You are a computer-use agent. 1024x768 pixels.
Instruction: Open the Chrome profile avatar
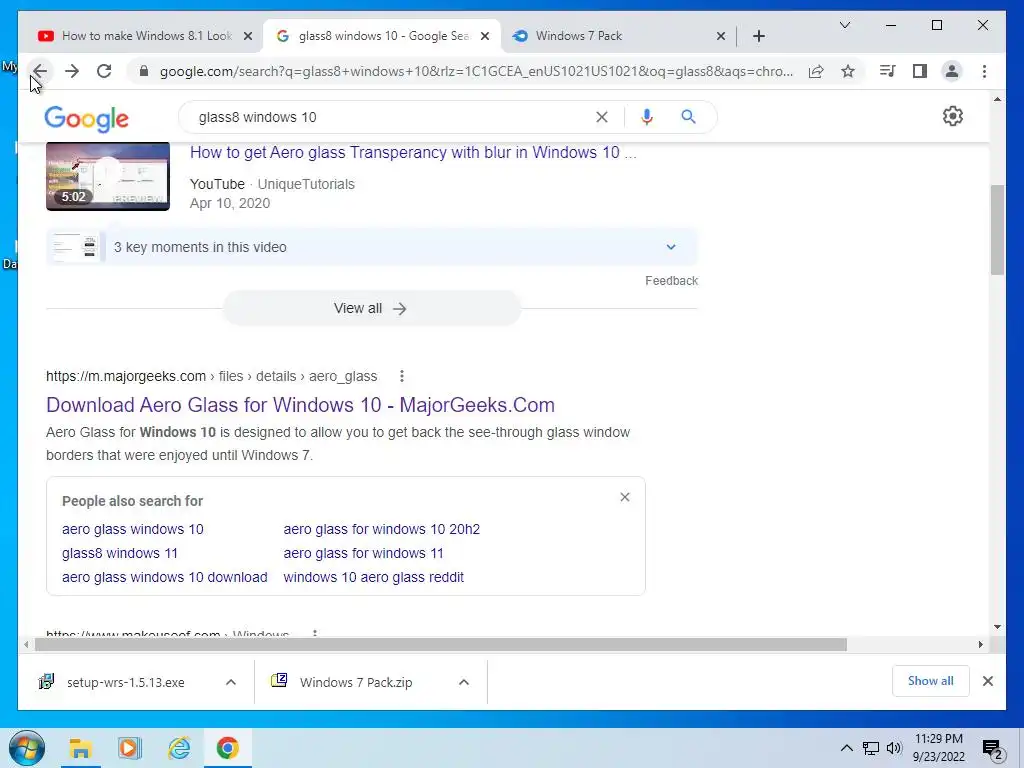point(952,71)
